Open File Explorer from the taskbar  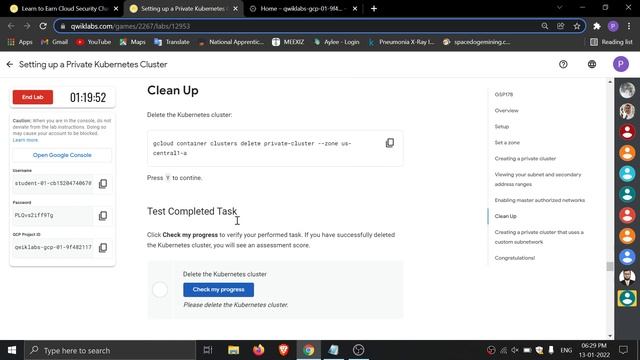click(x=233, y=350)
